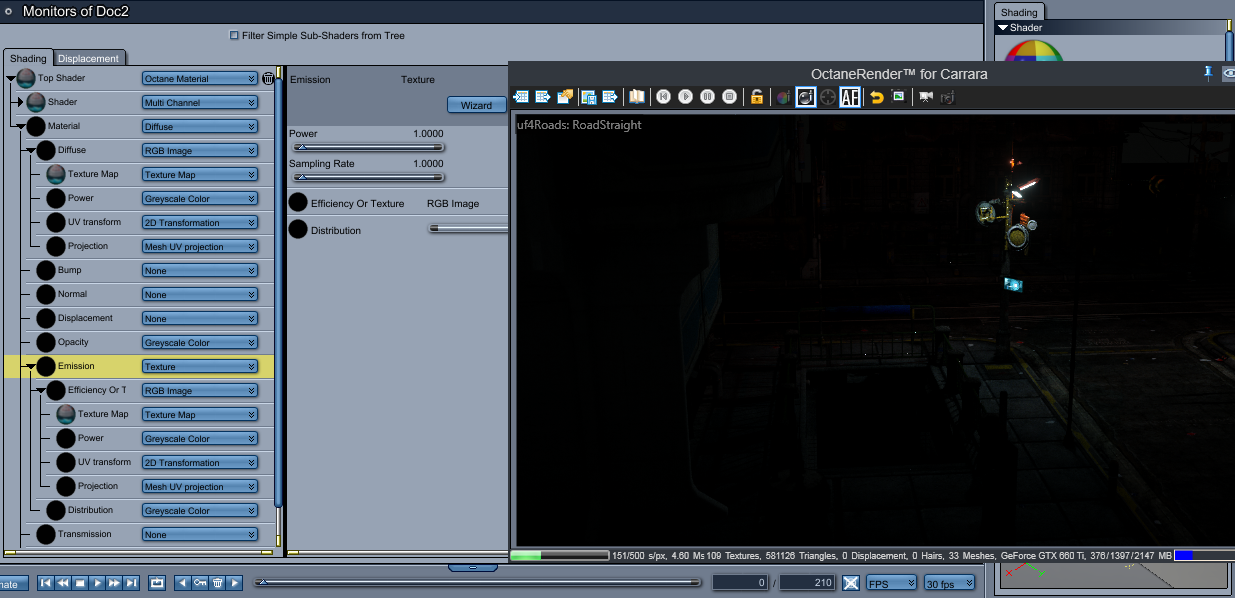
Task: Open the 30 fps frame rate dropdown
Action: click(949, 582)
